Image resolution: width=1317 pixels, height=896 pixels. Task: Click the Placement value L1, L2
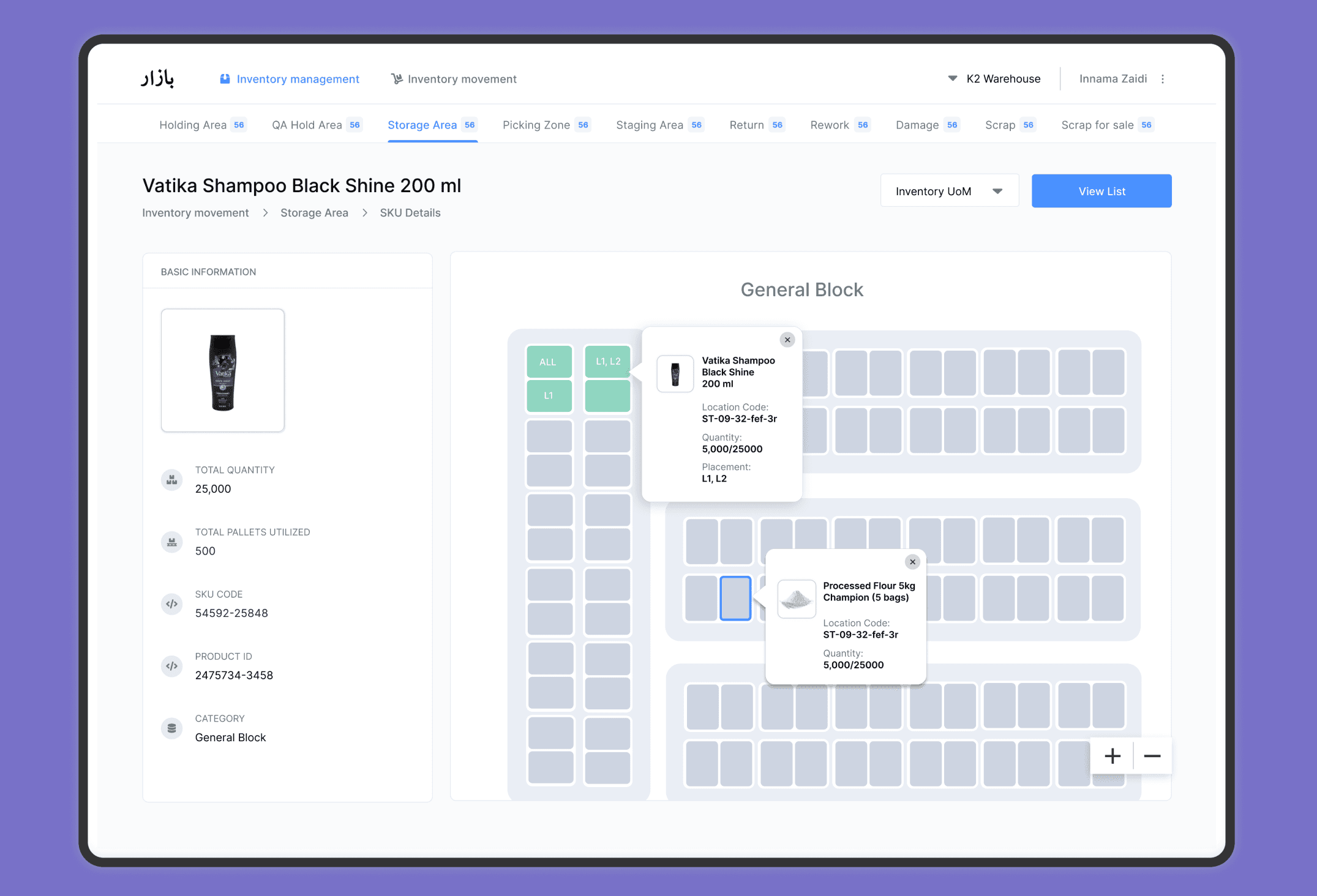tap(714, 479)
